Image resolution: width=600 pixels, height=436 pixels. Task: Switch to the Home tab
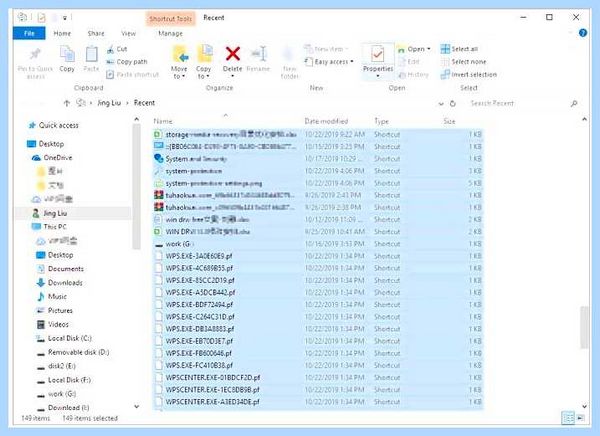coord(62,33)
